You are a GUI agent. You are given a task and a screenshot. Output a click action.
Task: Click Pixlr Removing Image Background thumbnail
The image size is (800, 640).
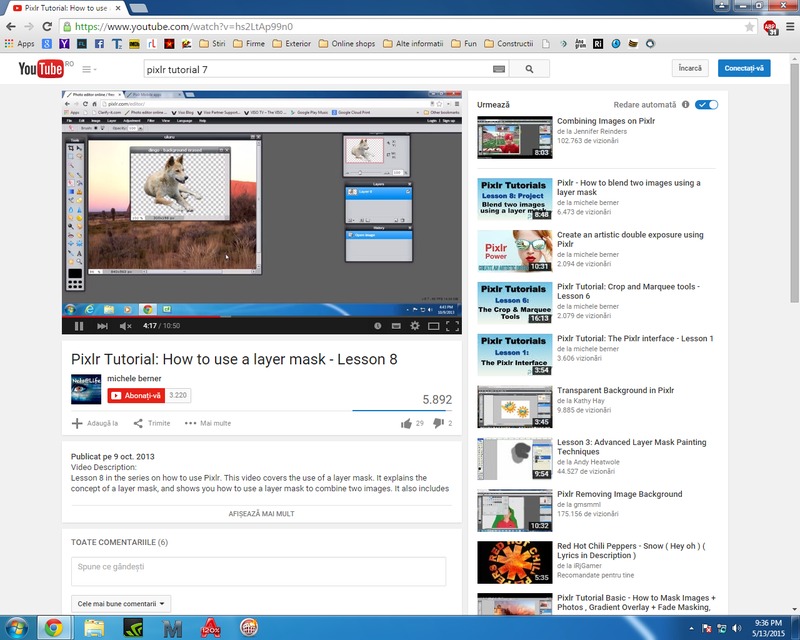point(515,511)
